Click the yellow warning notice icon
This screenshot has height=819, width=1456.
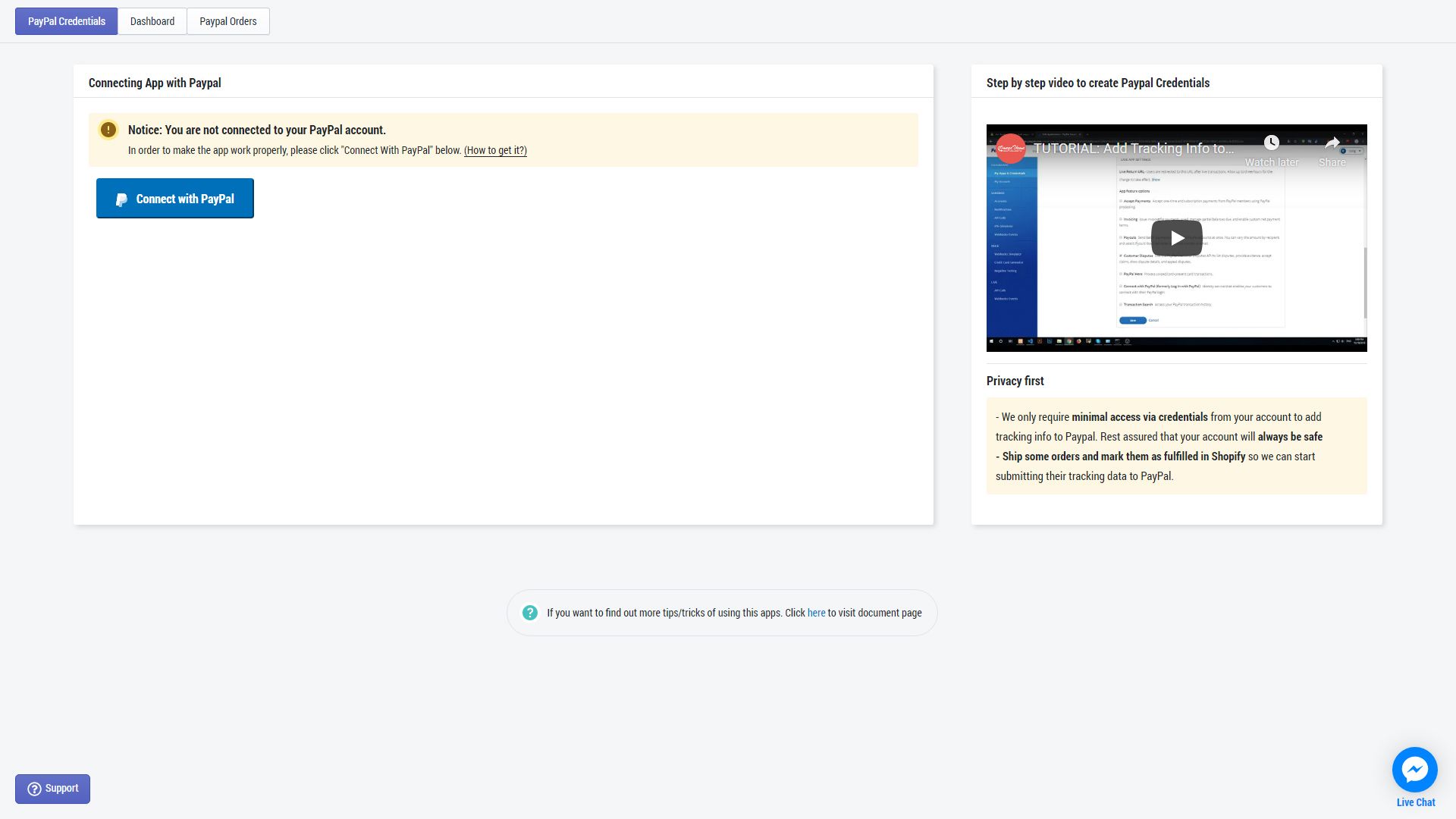[x=108, y=130]
